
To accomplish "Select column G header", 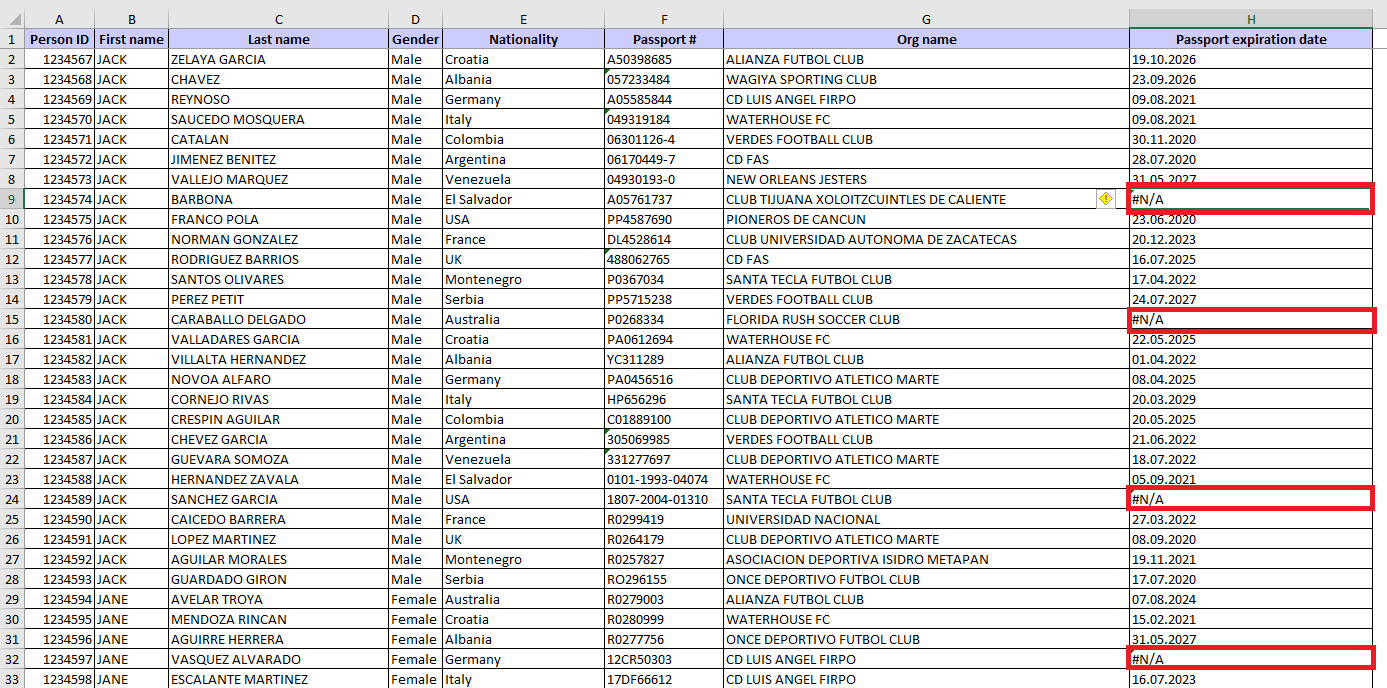I will pyautogui.click(x=926, y=19).
